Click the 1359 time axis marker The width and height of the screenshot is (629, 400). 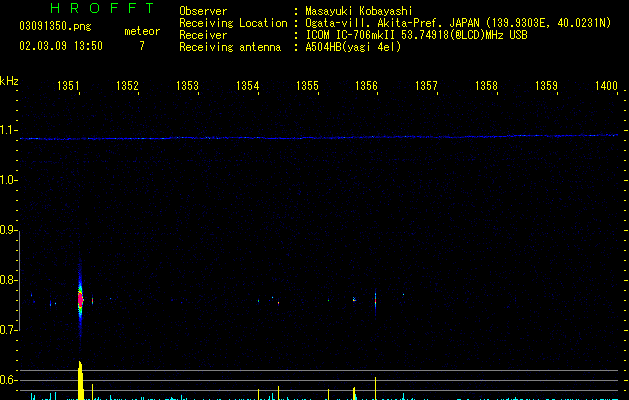(546, 85)
